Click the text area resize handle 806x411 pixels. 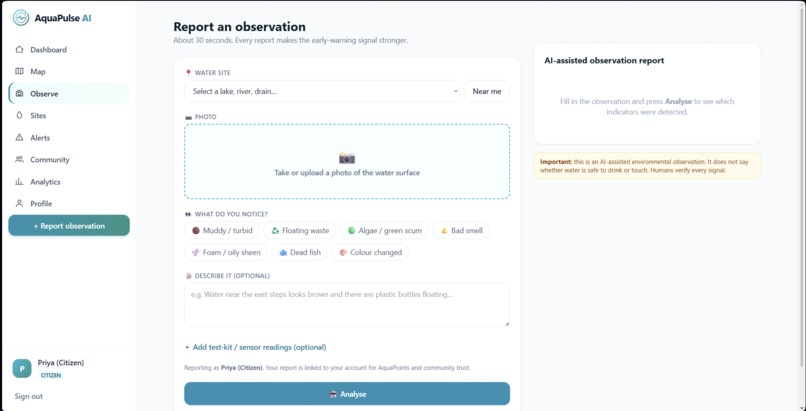[x=507, y=323]
